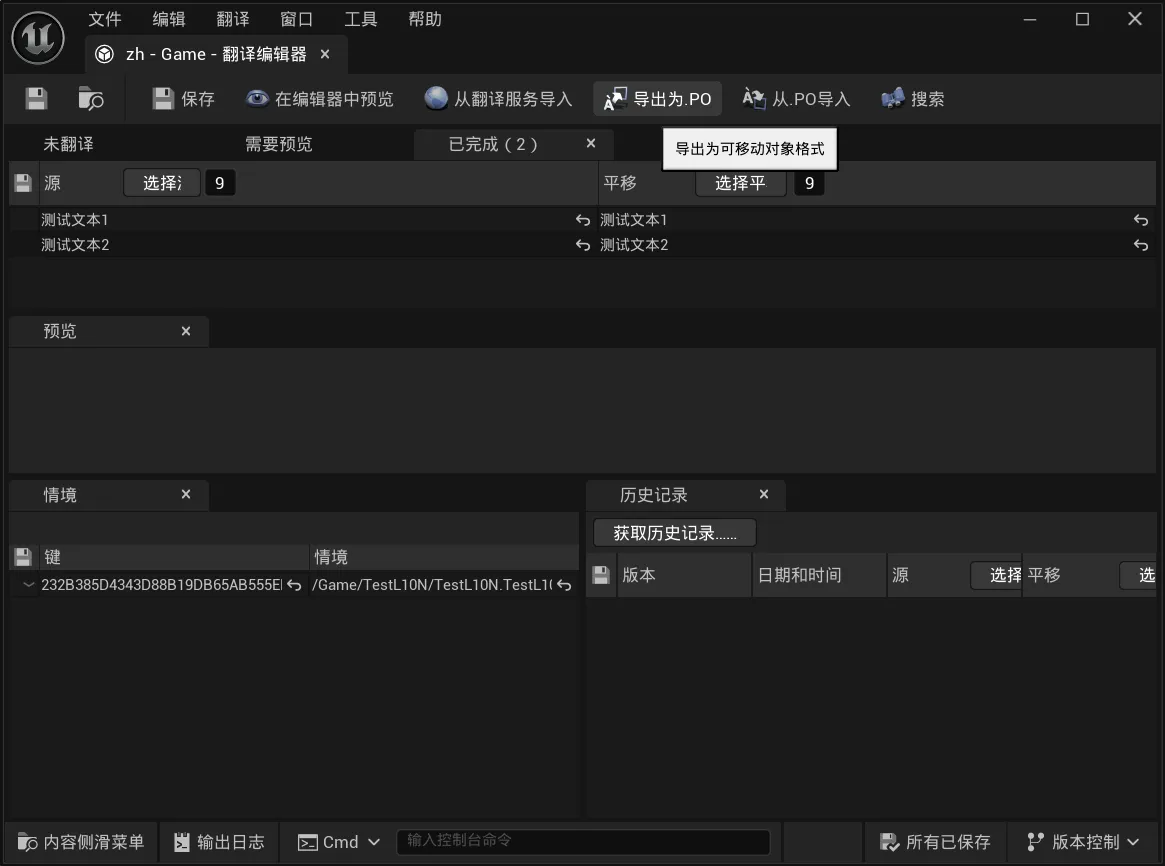Screen dimensions: 1165x866
Task: Click 所有已保存 save status icon
Action: click(x=934, y=841)
